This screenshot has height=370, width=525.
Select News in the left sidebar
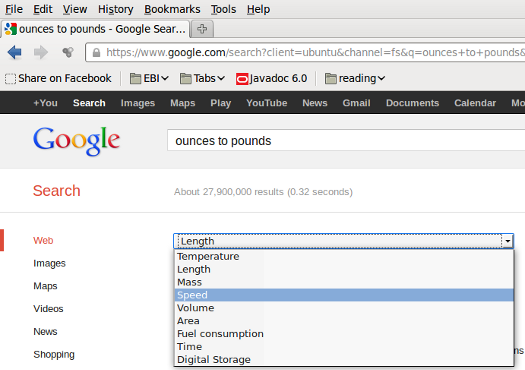(x=45, y=331)
